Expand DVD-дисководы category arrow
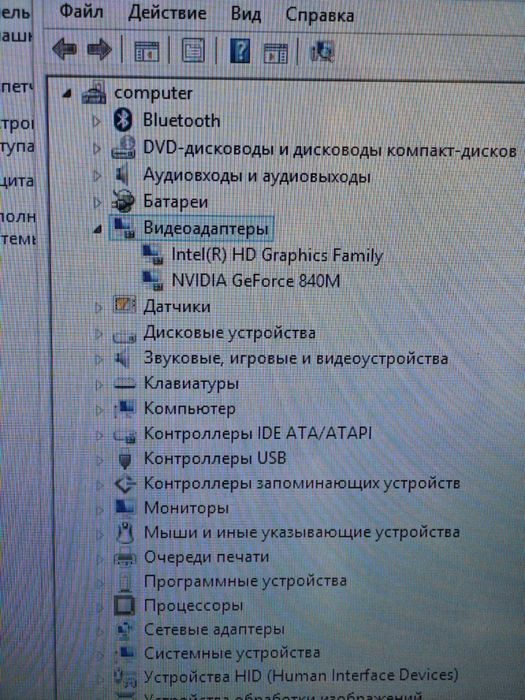 point(97,149)
